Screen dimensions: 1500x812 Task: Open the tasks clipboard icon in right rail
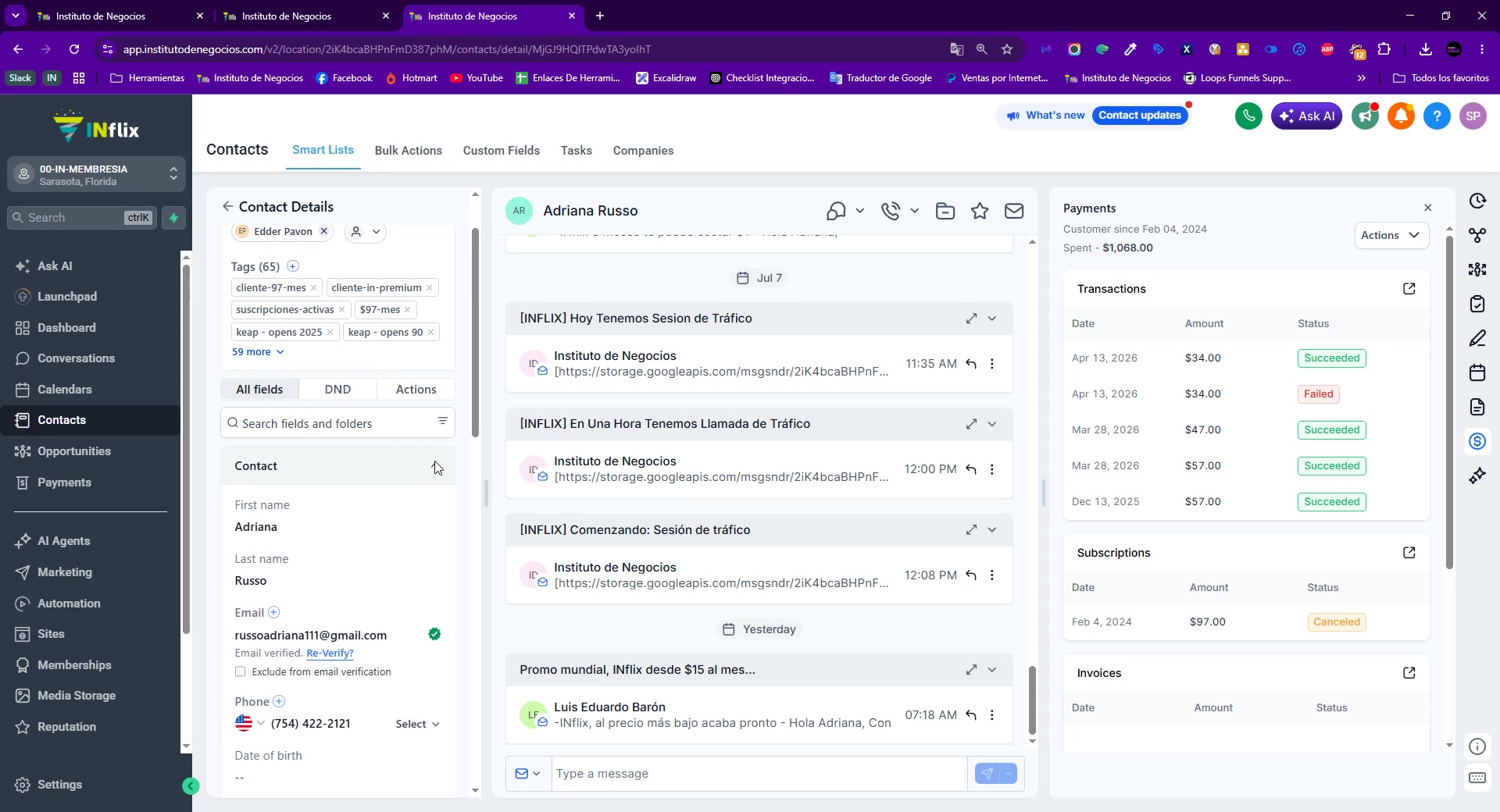pos(1477,304)
